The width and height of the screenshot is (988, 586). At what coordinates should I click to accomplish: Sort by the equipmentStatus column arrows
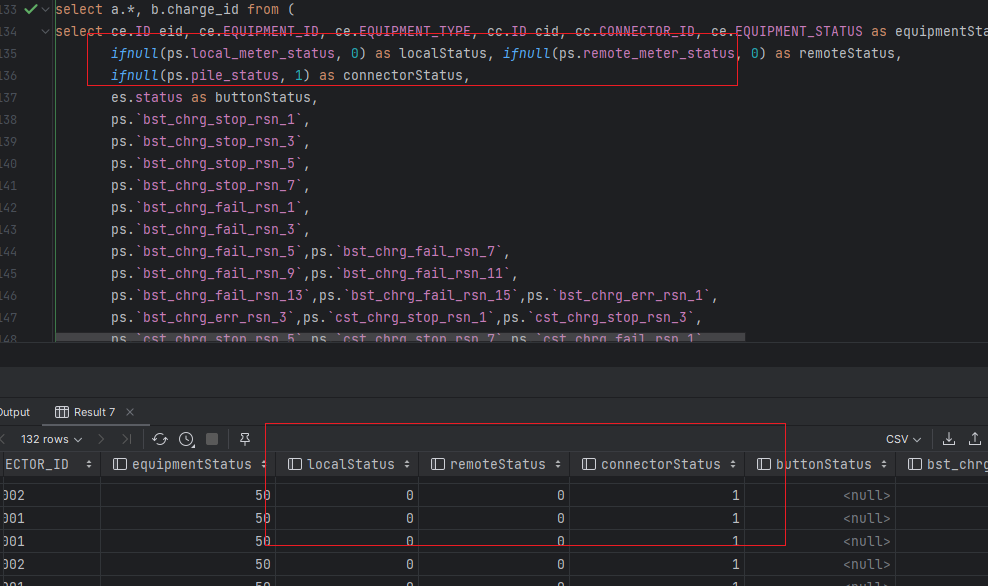coord(263,464)
